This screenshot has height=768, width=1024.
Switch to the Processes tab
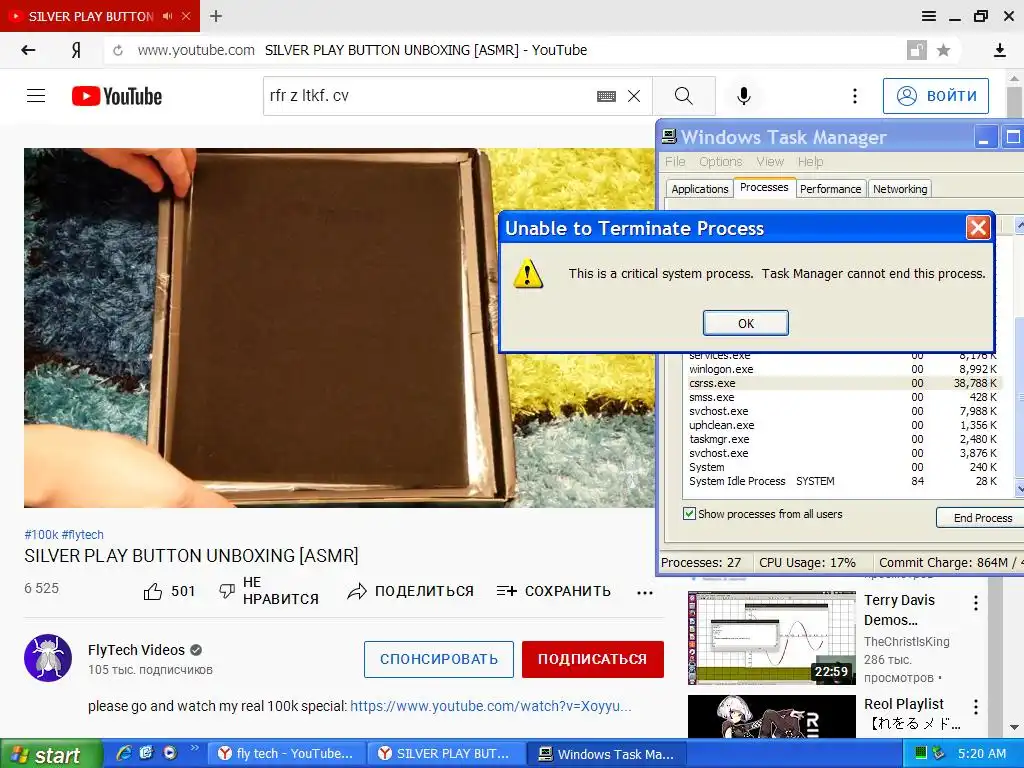pyautogui.click(x=764, y=187)
